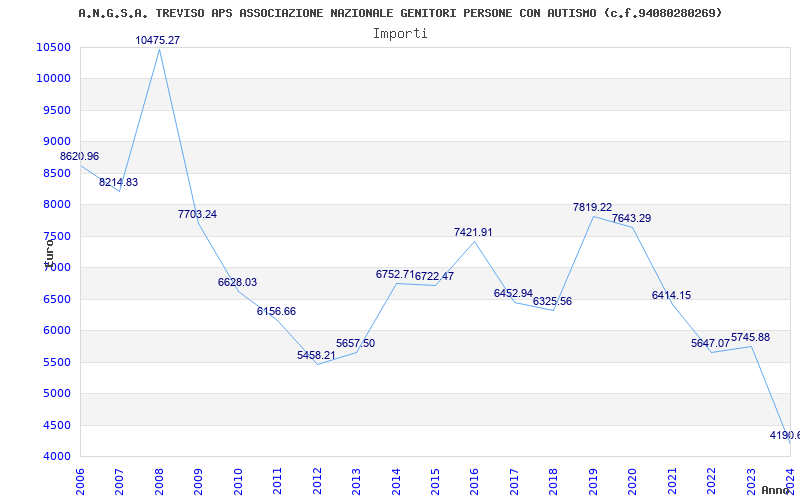Select the 6000 y-axis tick label
The image size is (800, 500).
coord(56,331)
